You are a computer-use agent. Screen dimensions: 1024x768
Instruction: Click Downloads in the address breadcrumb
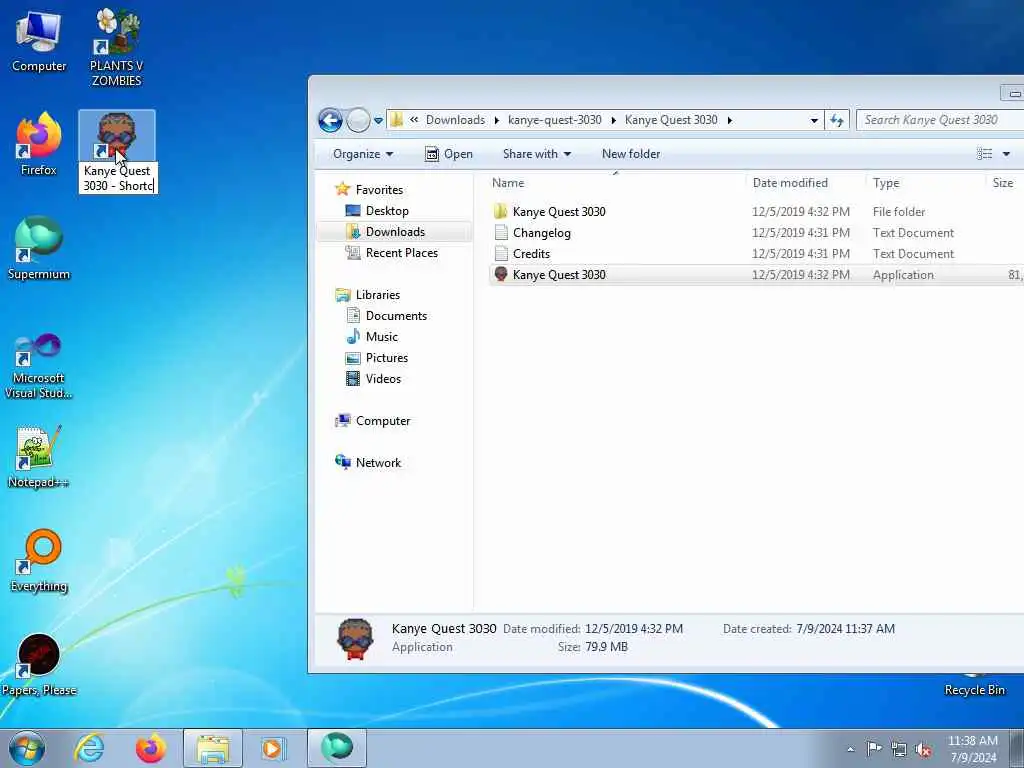(455, 120)
